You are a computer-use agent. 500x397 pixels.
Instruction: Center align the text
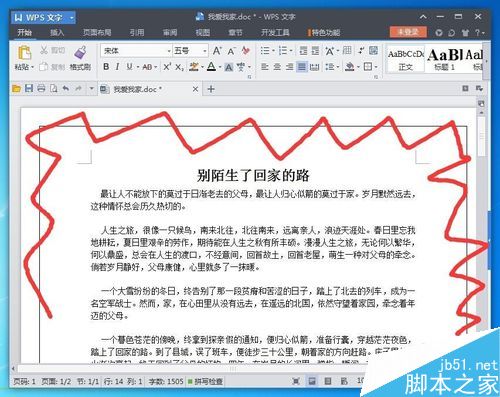pyautogui.click(x=277, y=67)
